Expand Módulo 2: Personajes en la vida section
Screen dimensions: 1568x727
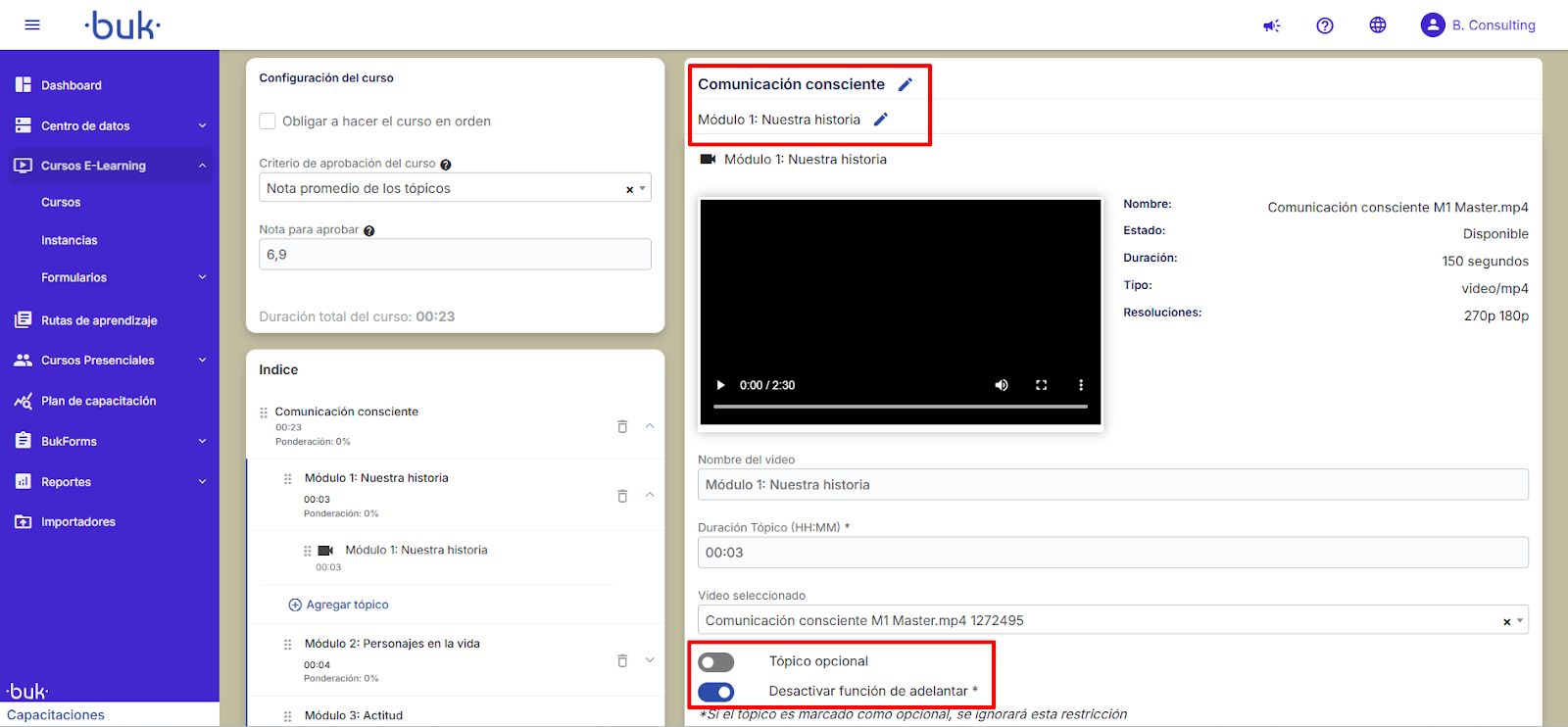(x=650, y=660)
